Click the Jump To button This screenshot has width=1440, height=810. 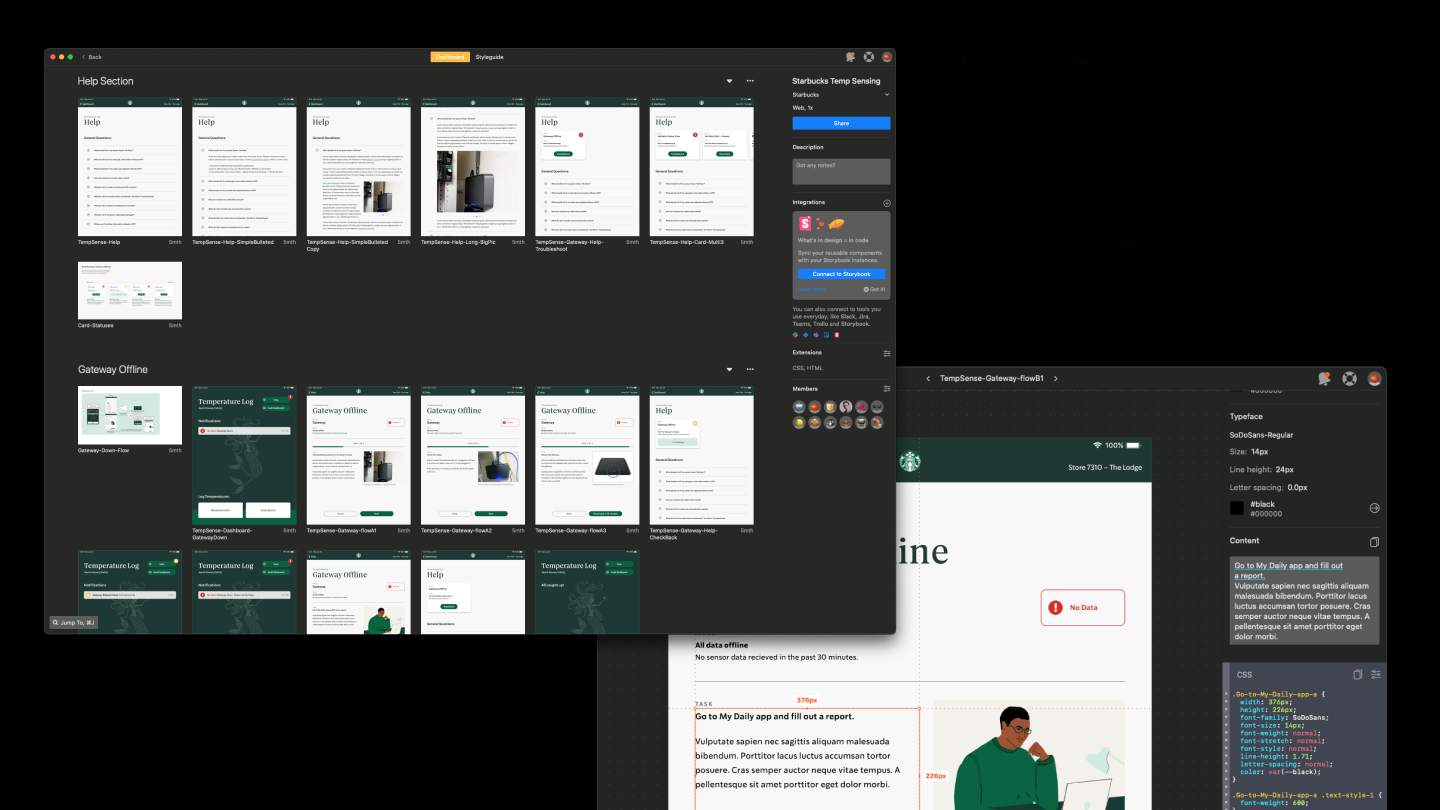[x=74, y=623]
